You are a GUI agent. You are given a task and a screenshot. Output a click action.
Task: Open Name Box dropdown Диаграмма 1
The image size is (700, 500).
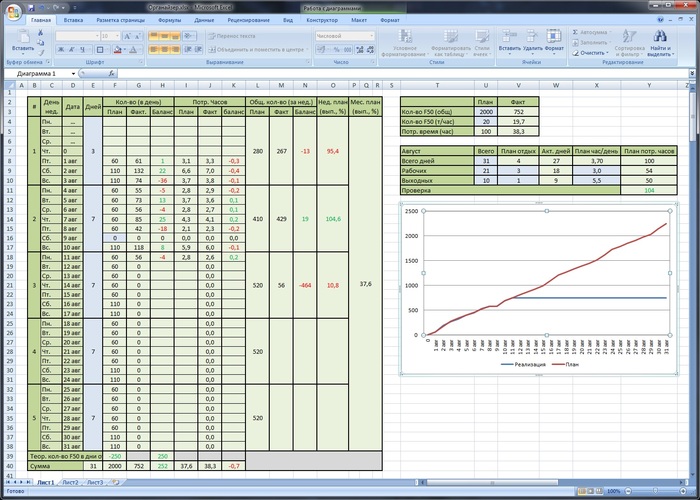pos(73,74)
